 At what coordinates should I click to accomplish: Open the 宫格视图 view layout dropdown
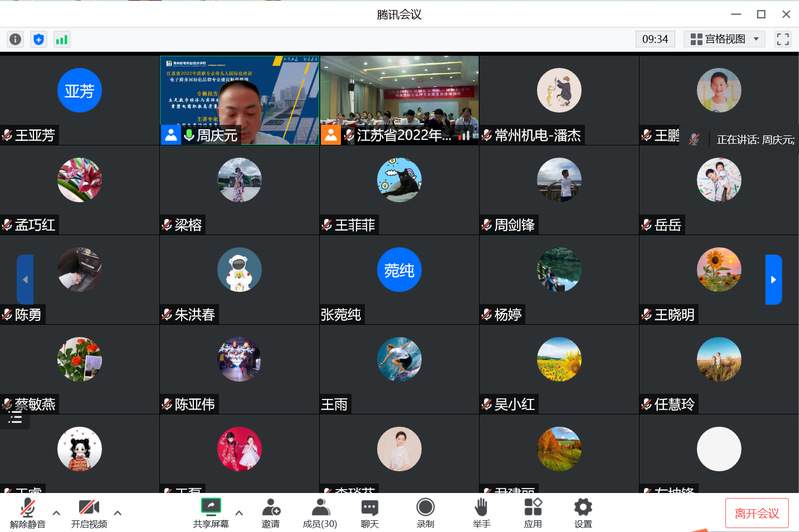click(725, 39)
